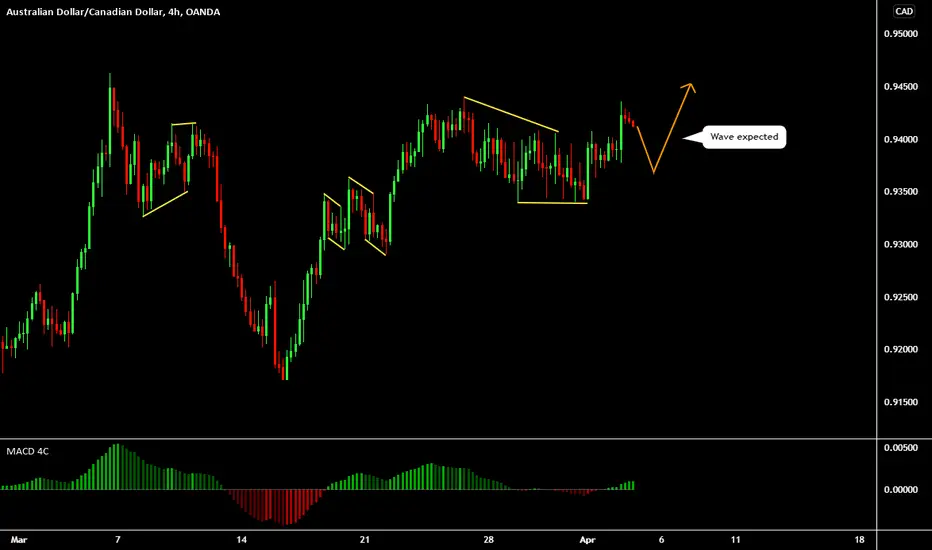Click price level 0.94500 on the price scale
This screenshot has width=932, height=550.
pyautogui.click(x=900, y=87)
